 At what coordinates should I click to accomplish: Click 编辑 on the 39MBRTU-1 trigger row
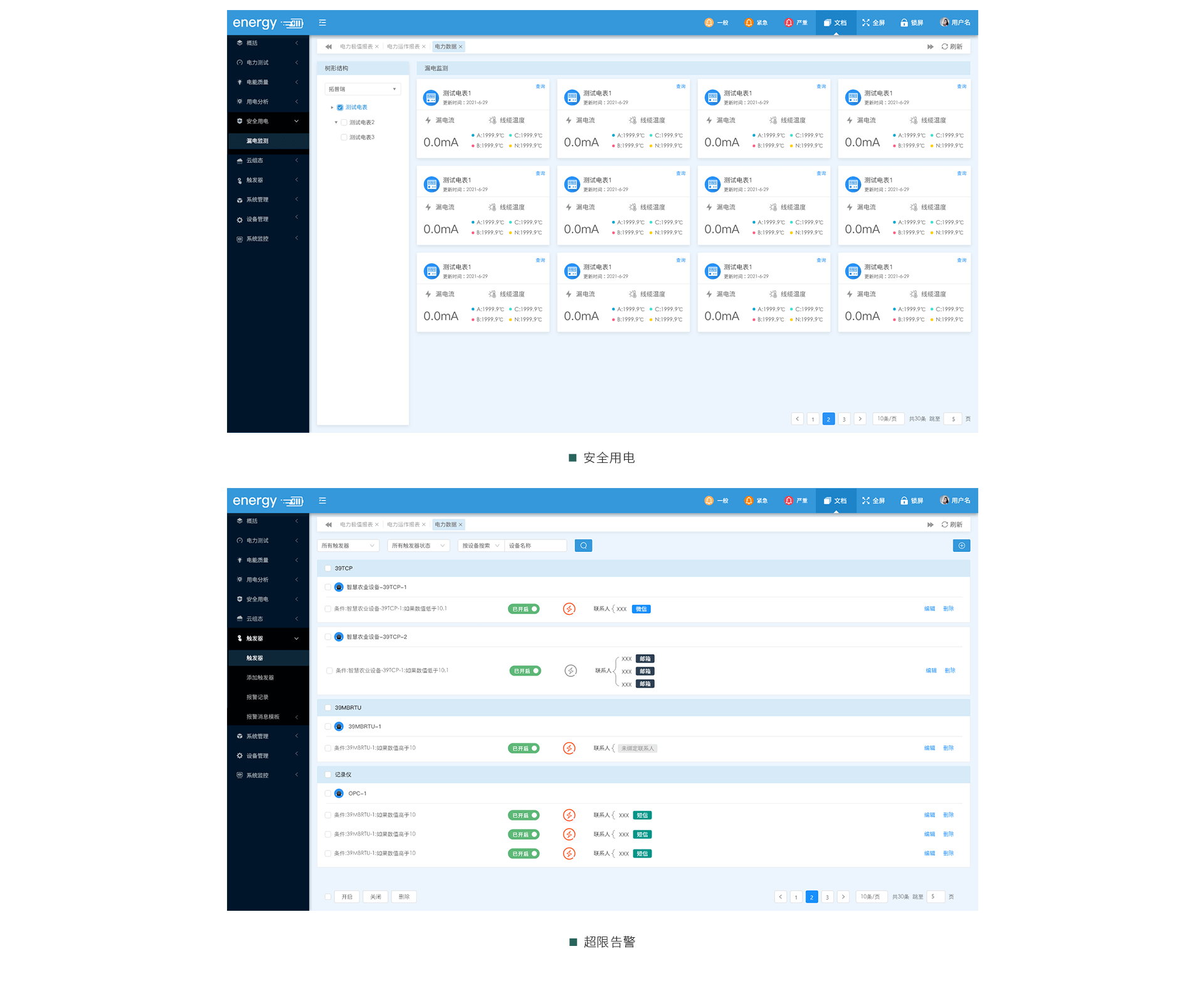(x=930, y=748)
